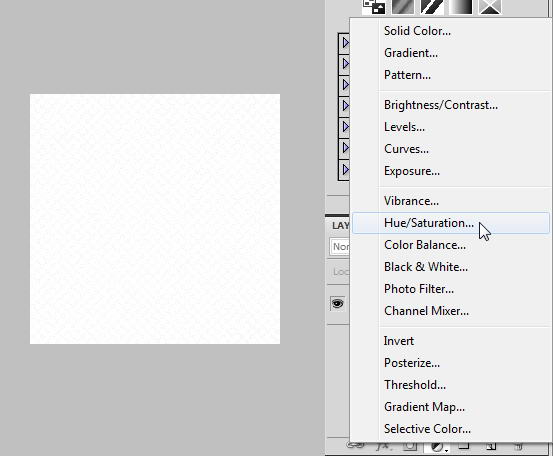Click the Gradient Map icon in Adjustments panel
553x456 pixels.
pyautogui.click(x=461, y=7)
